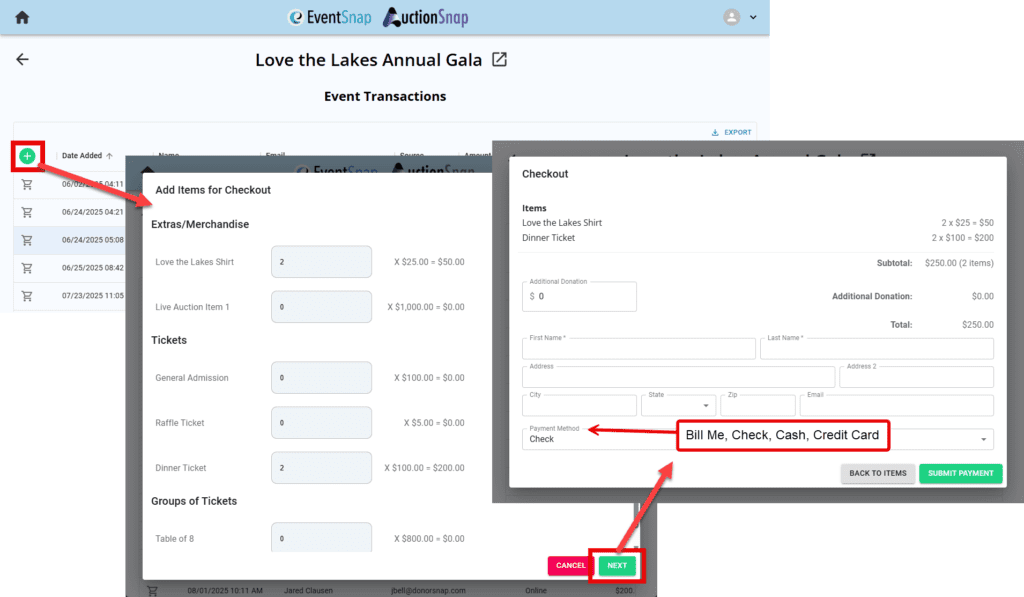Open the State dropdown in Checkout
Image resolution: width=1024 pixels, height=597 pixels.
(677, 405)
